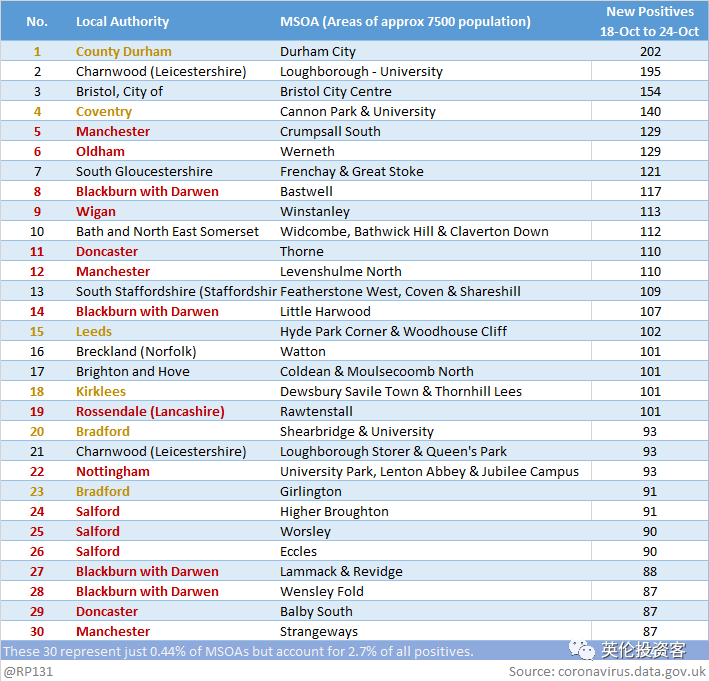Screen dimensions: 709x681
Task: Click the value 107
Action: click(650, 311)
